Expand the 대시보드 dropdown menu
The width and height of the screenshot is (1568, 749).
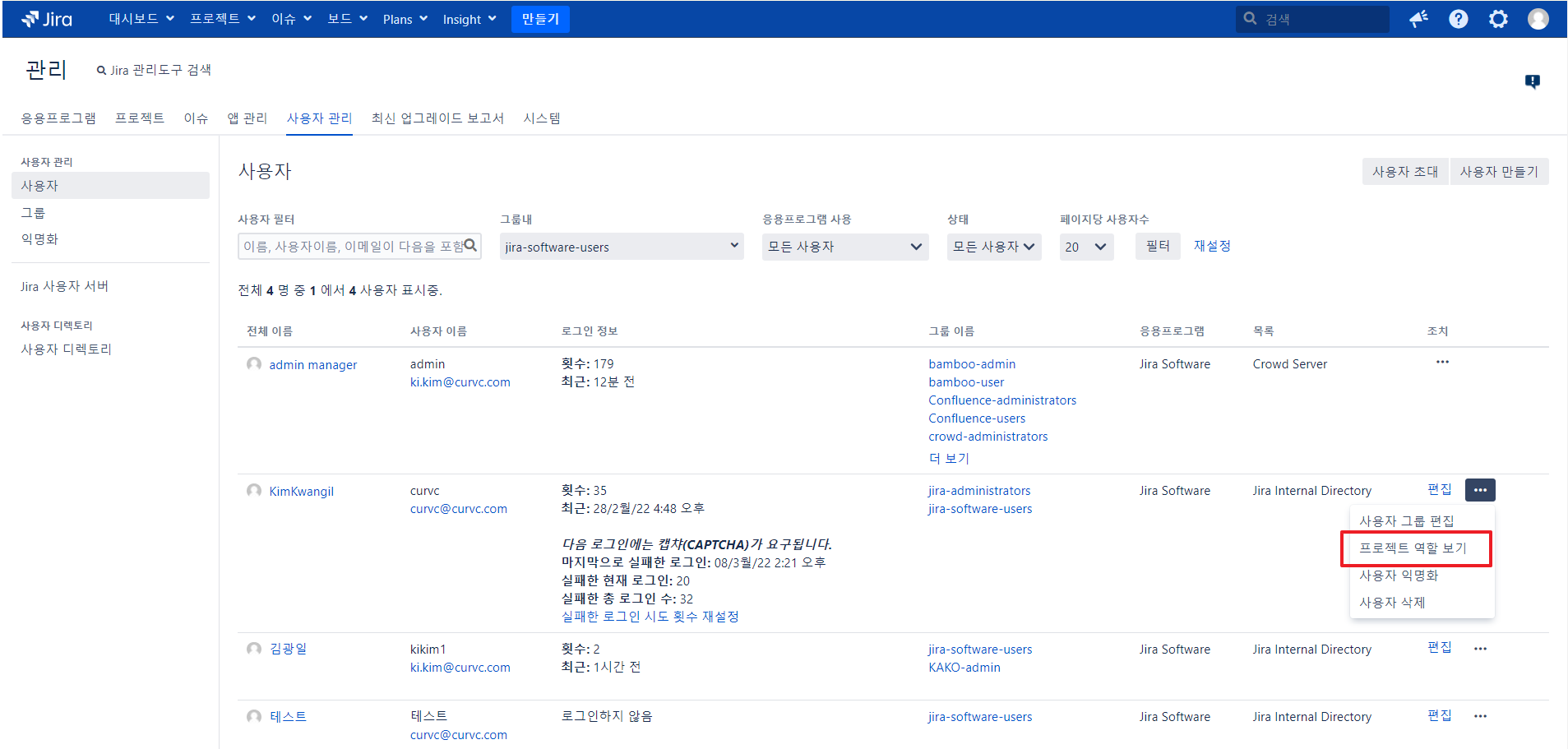point(141,19)
